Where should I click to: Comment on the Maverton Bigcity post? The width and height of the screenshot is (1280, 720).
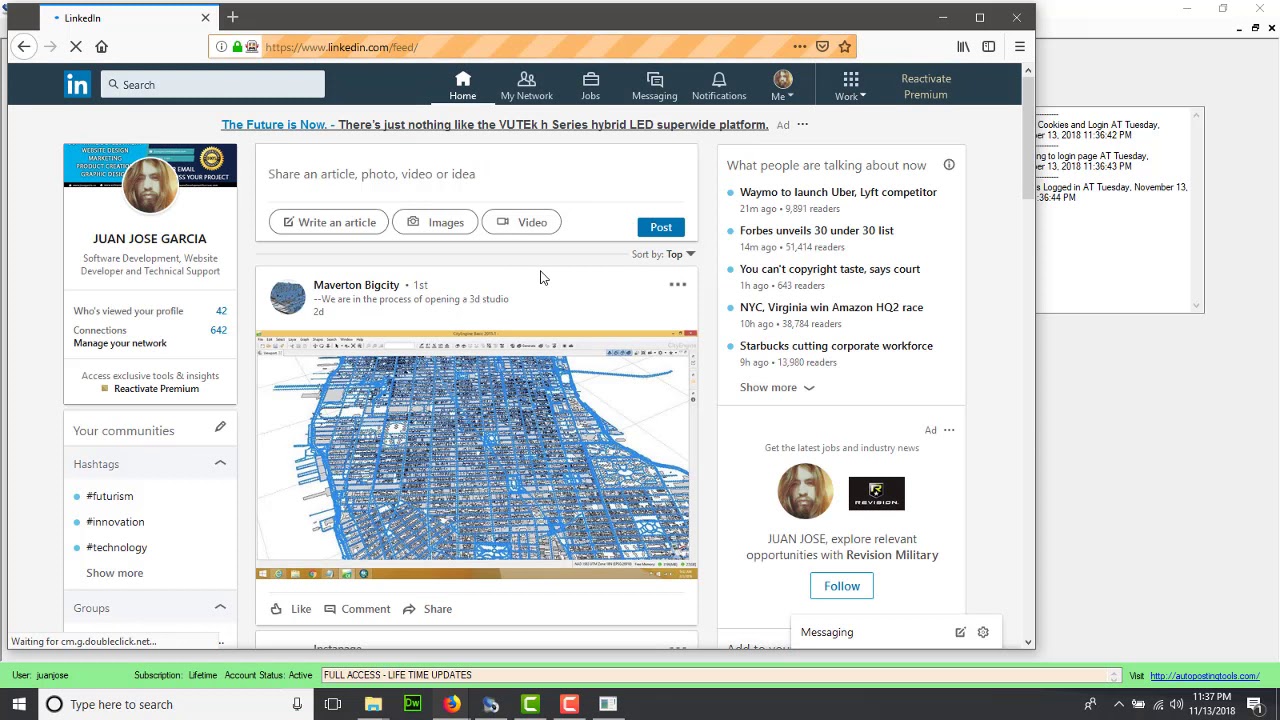(x=357, y=609)
